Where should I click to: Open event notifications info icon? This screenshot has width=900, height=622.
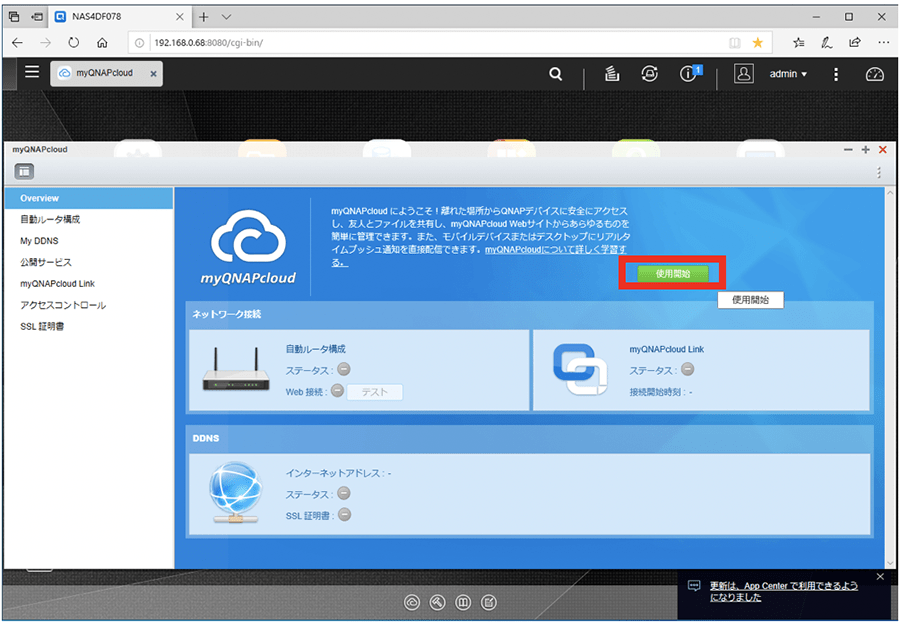689,73
